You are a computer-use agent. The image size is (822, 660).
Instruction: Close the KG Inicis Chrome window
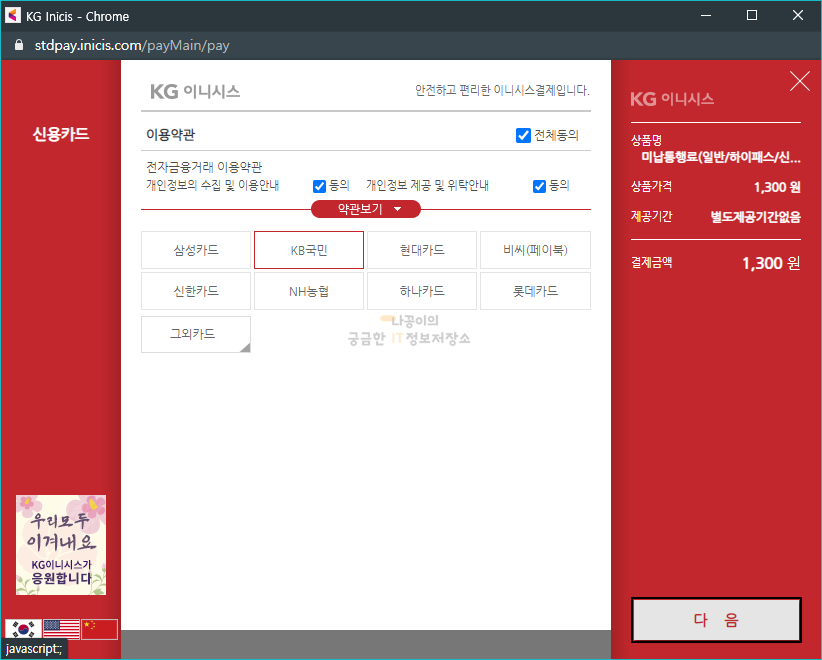tap(797, 16)
